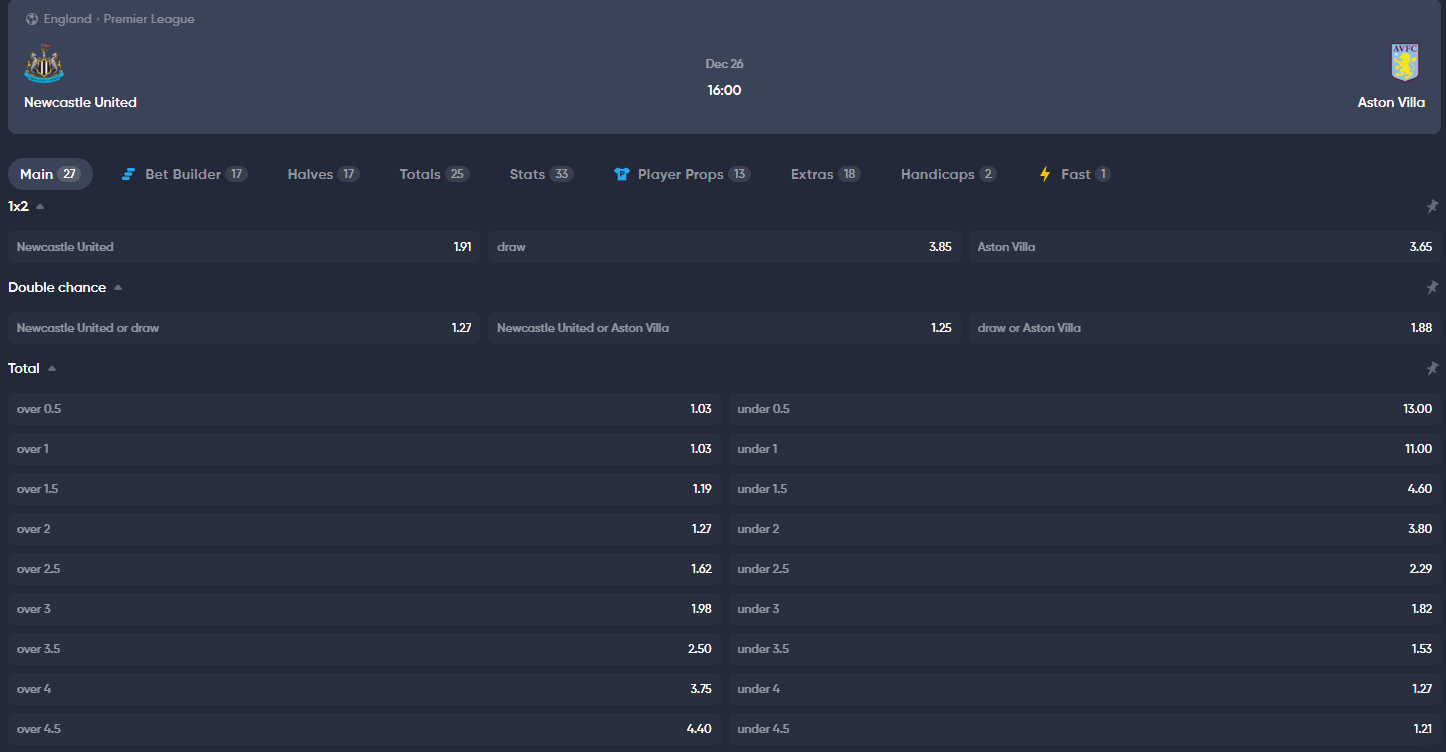Click the Newcastle United club crest
This screenshot has height=752, width=1446.
click(x=44, y=63)
